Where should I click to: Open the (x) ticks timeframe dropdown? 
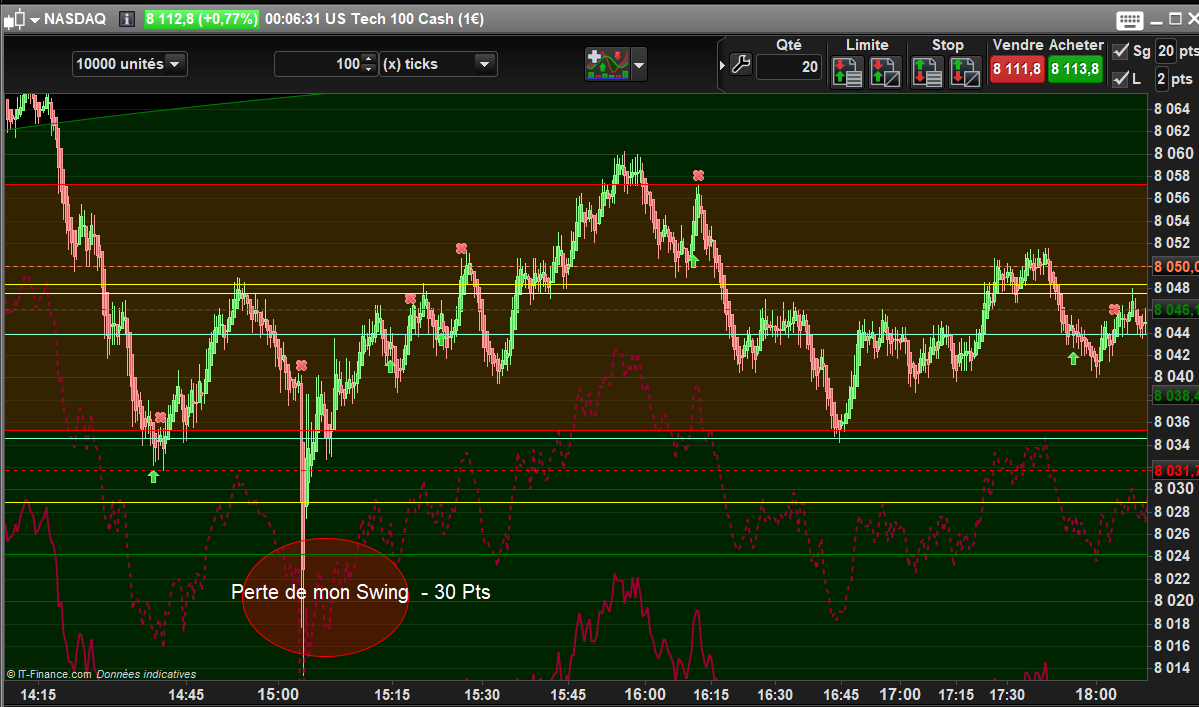[x=439, y=64]
